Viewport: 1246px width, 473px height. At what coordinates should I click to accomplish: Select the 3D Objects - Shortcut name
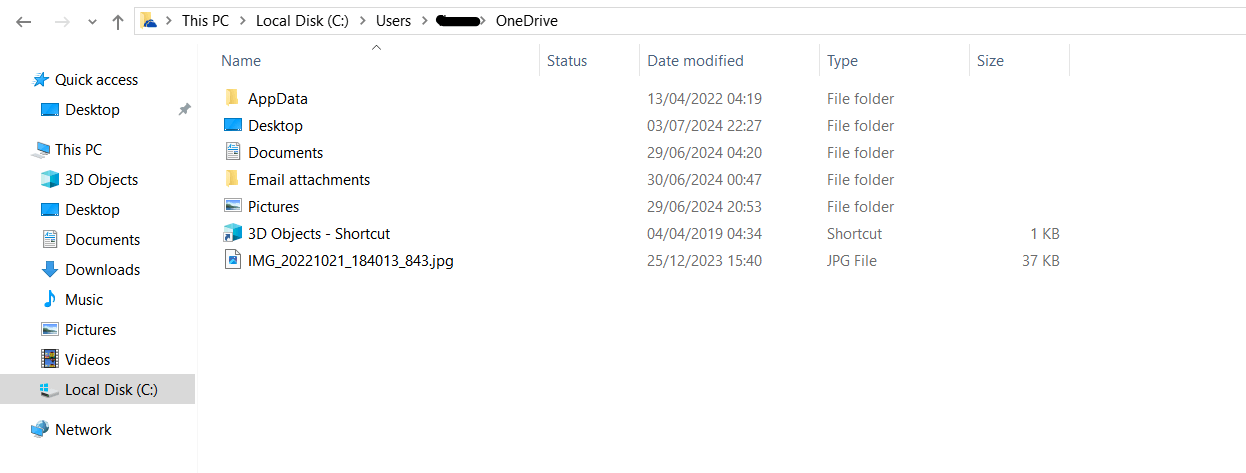319,234
